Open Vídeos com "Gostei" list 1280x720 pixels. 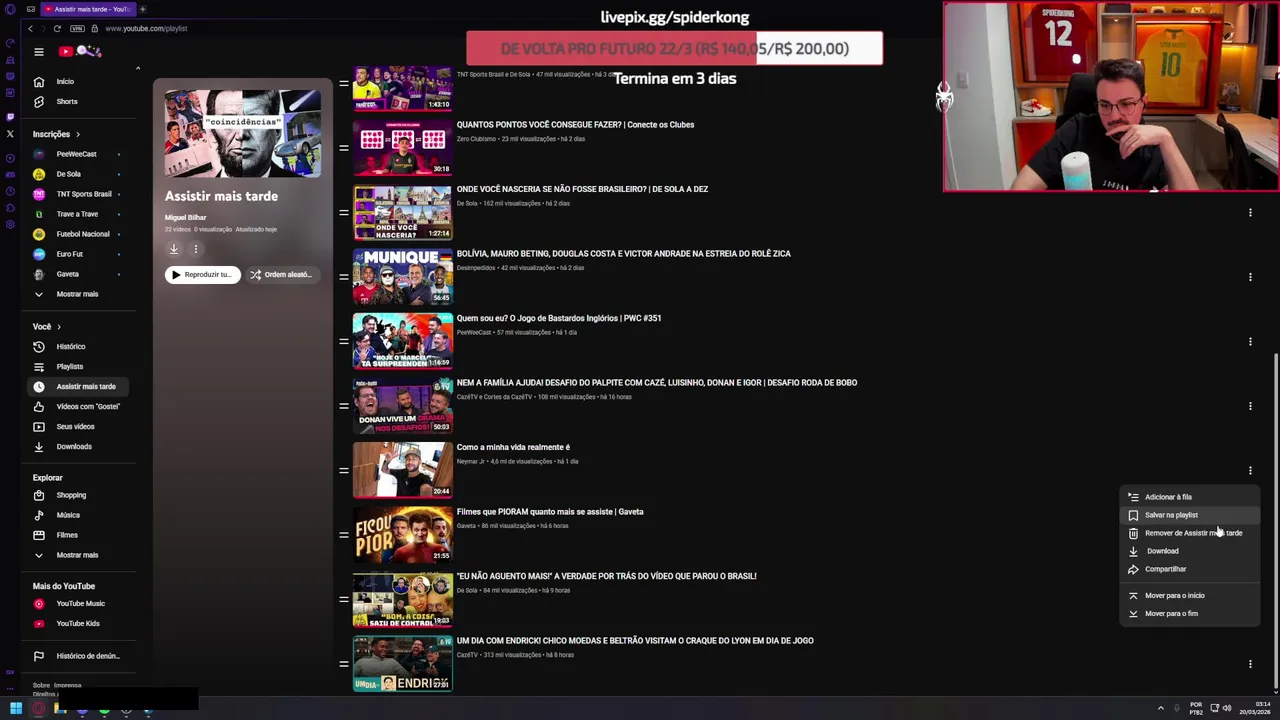point(76,406)
